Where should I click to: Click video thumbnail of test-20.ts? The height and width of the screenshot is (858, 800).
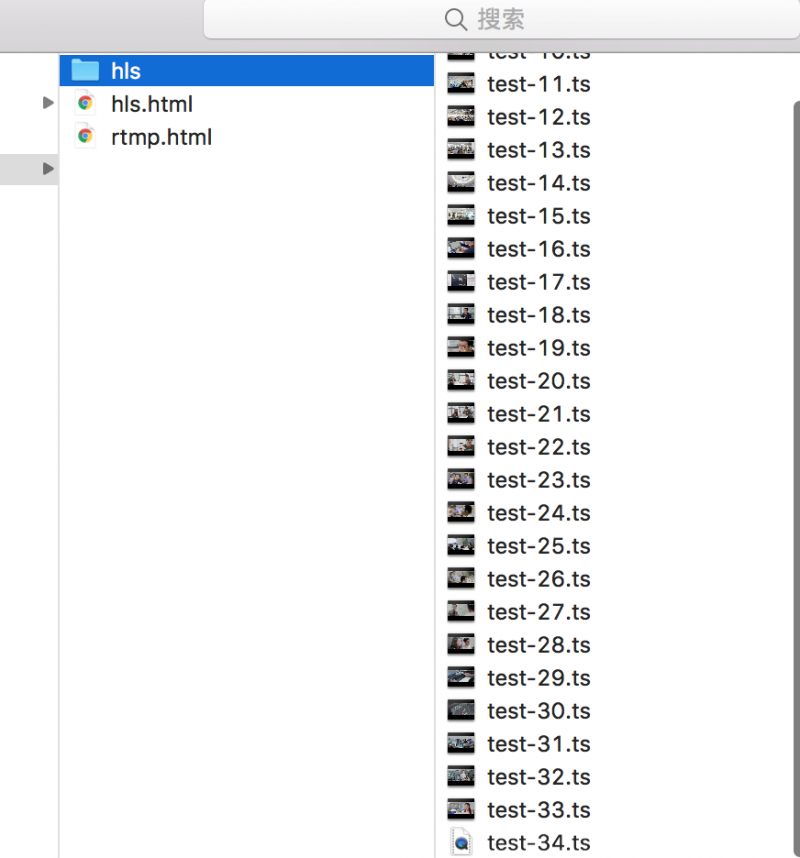point(461,380)
